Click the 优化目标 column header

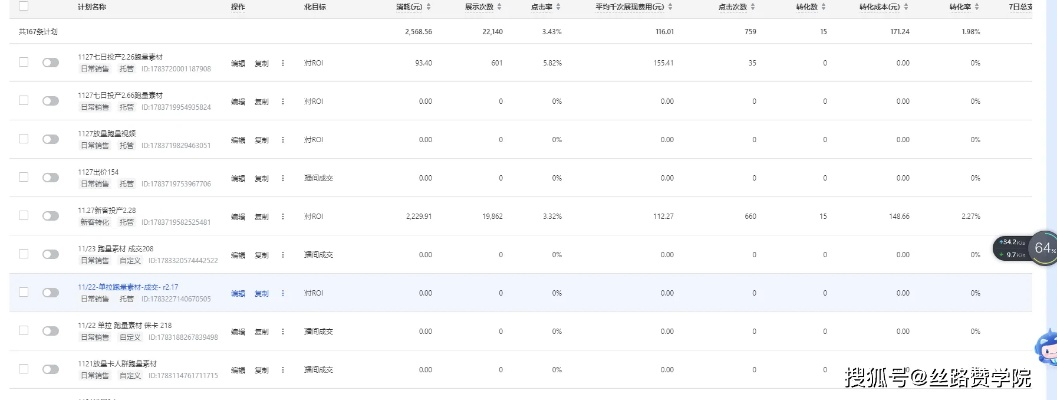click(x=315, y=7)
